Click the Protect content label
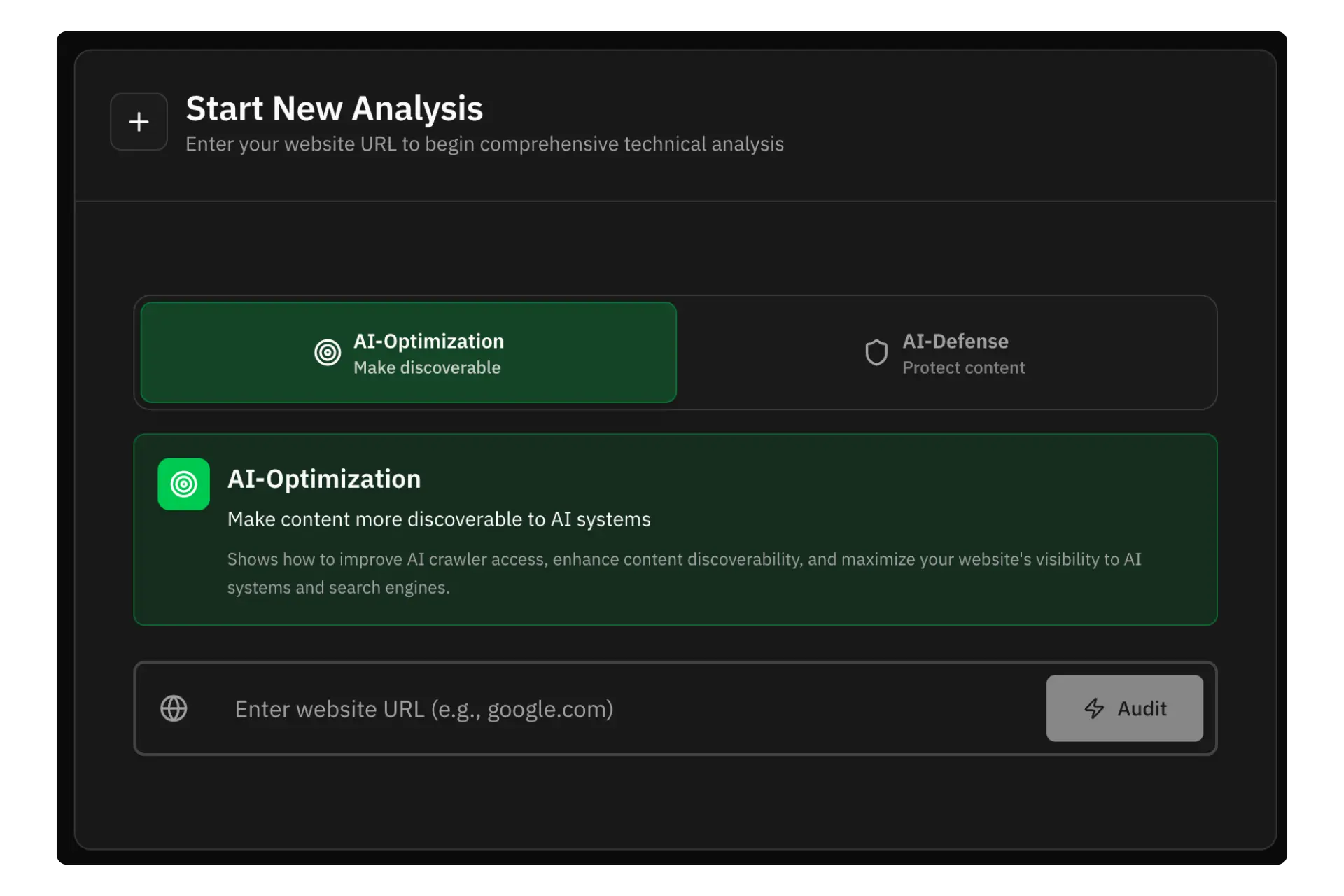 point(963,367)
